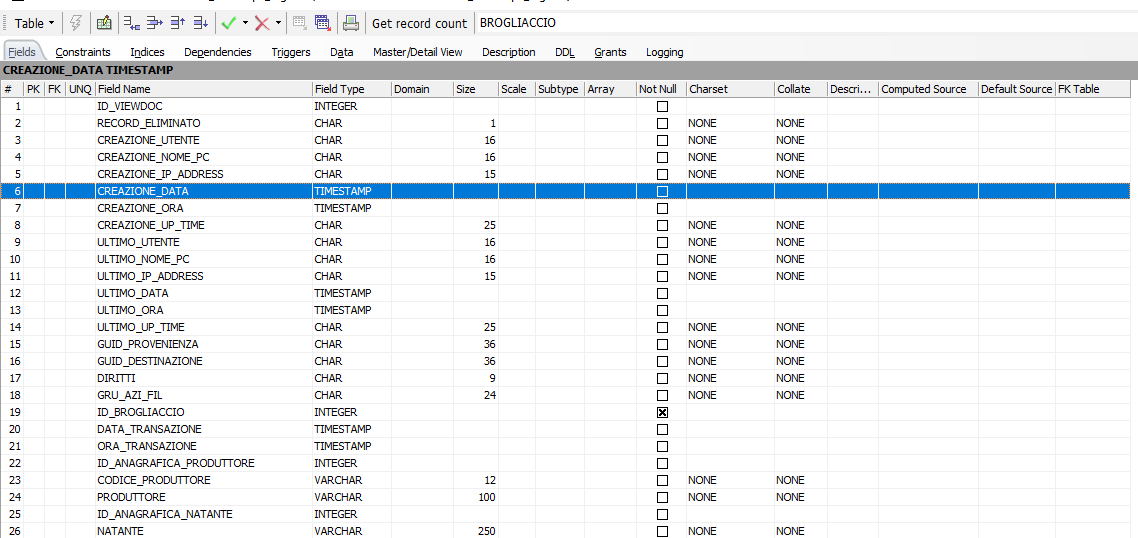
Task: Click the red X drop icon
Action: point(262,23)
